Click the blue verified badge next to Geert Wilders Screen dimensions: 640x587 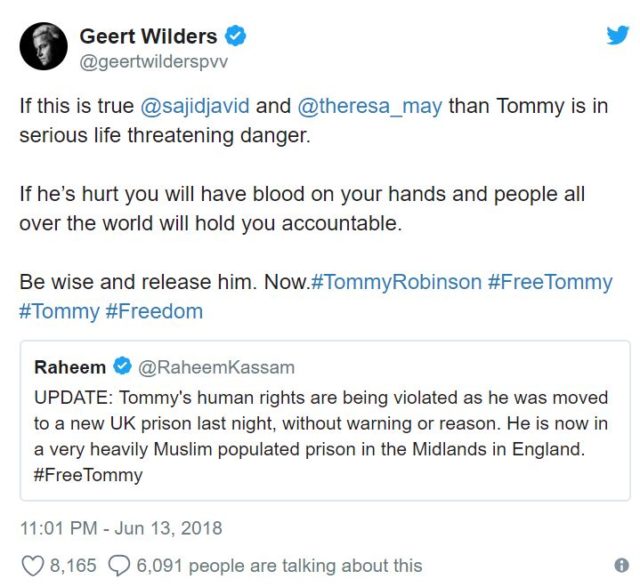pyautogui.click(x=235, y=36)
